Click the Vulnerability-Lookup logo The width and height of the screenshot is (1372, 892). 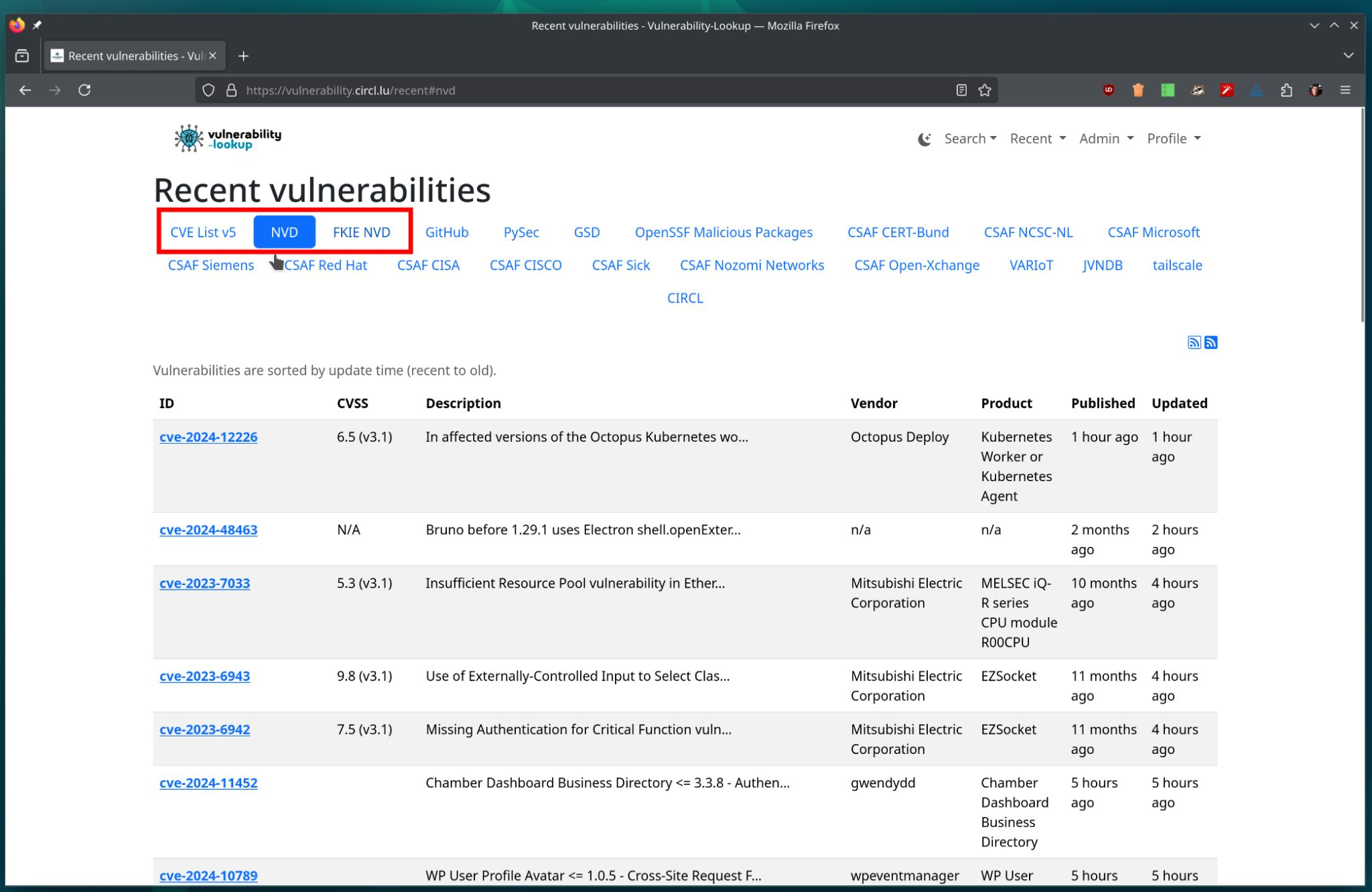click(x=228, y=138)
